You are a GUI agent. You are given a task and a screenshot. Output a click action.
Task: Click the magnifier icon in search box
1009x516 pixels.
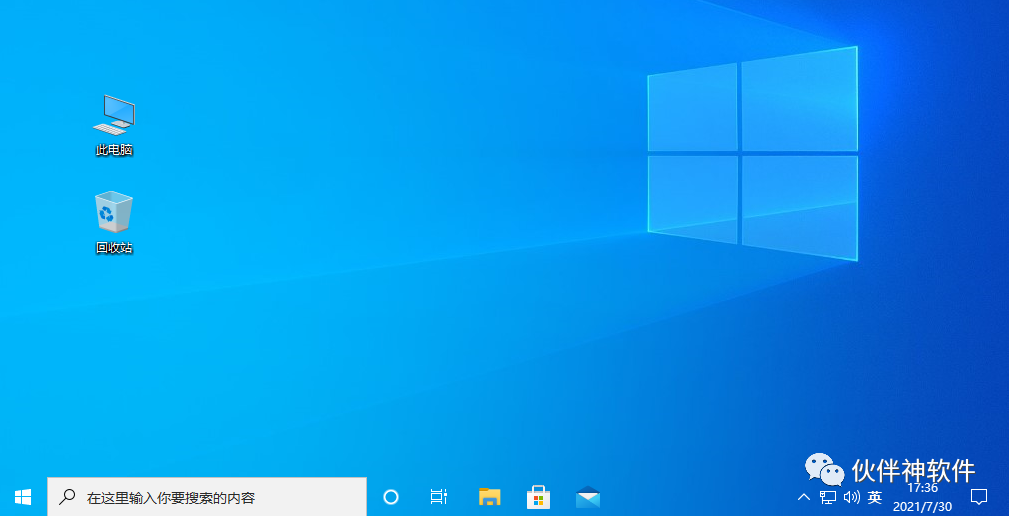coord(67,497)
